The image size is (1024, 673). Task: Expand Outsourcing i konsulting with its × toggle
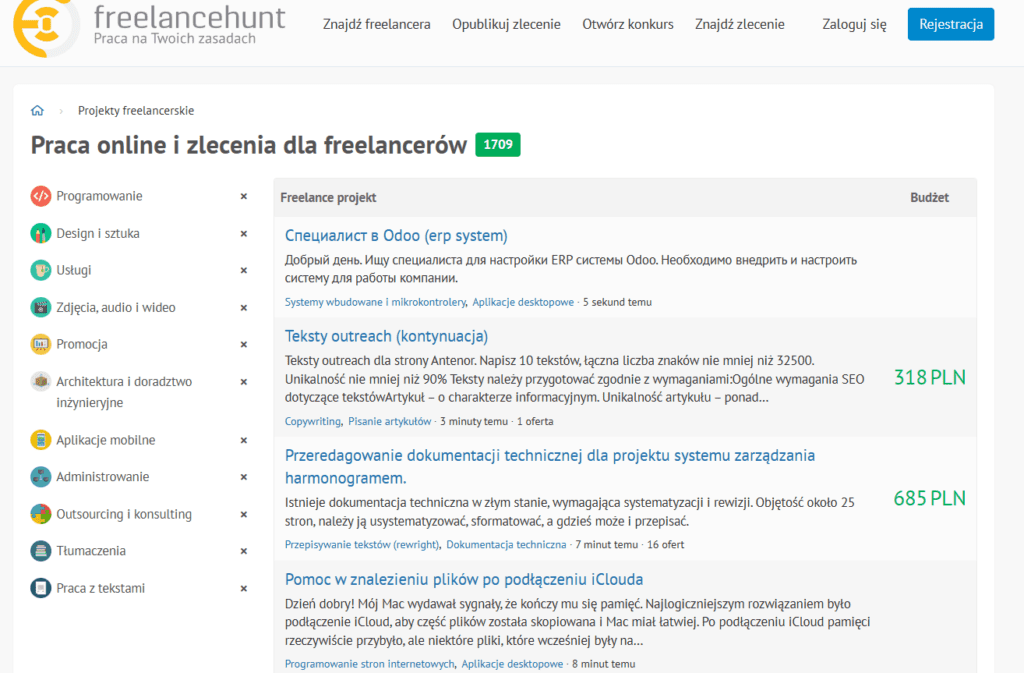click(243, 515)
